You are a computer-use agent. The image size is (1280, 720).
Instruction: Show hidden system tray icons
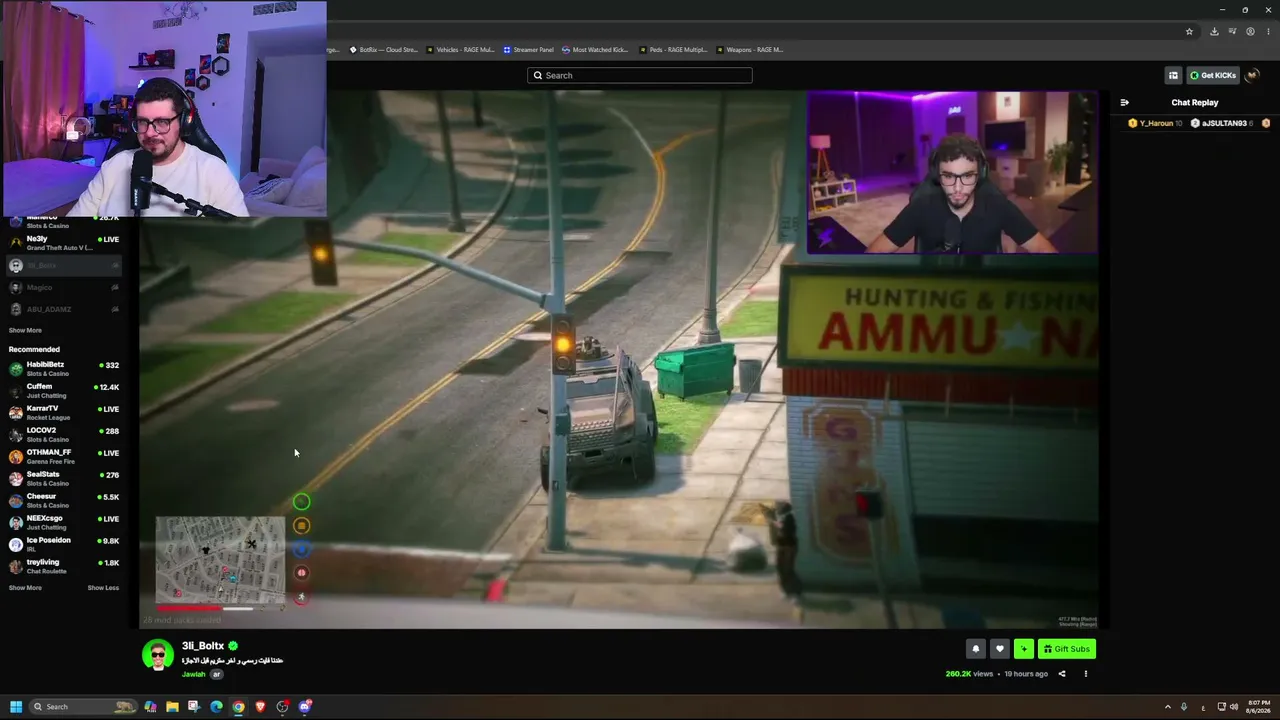point(1167,707)
